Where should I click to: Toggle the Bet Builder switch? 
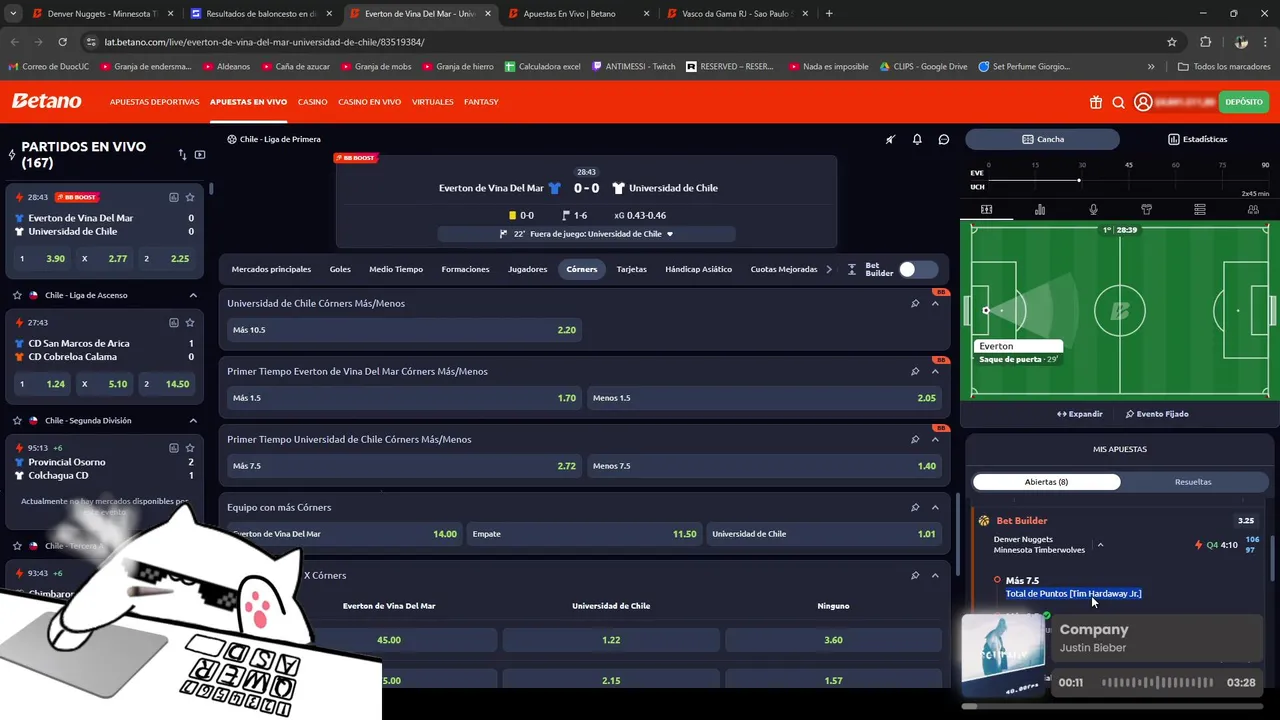(x=917, y=269)
